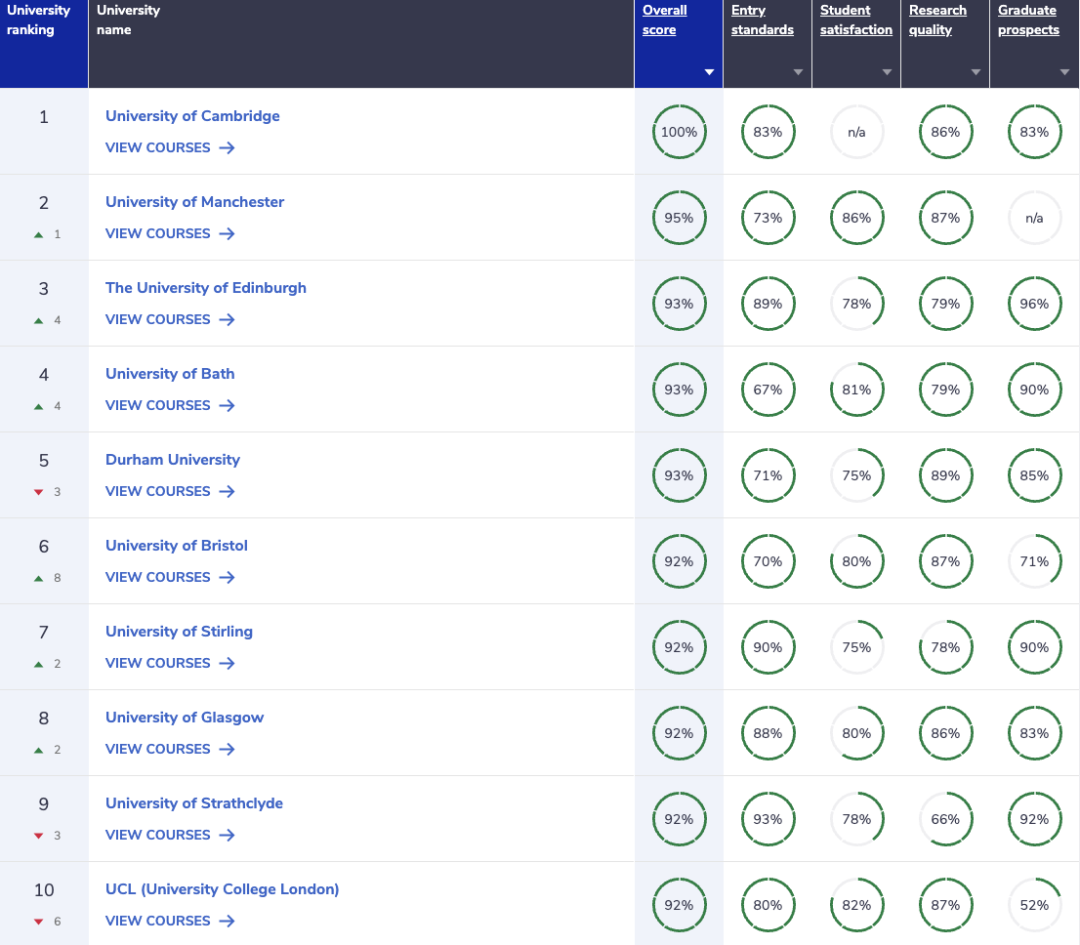Open the University of Bath link

pyautogui.click(x=170, y=374)
